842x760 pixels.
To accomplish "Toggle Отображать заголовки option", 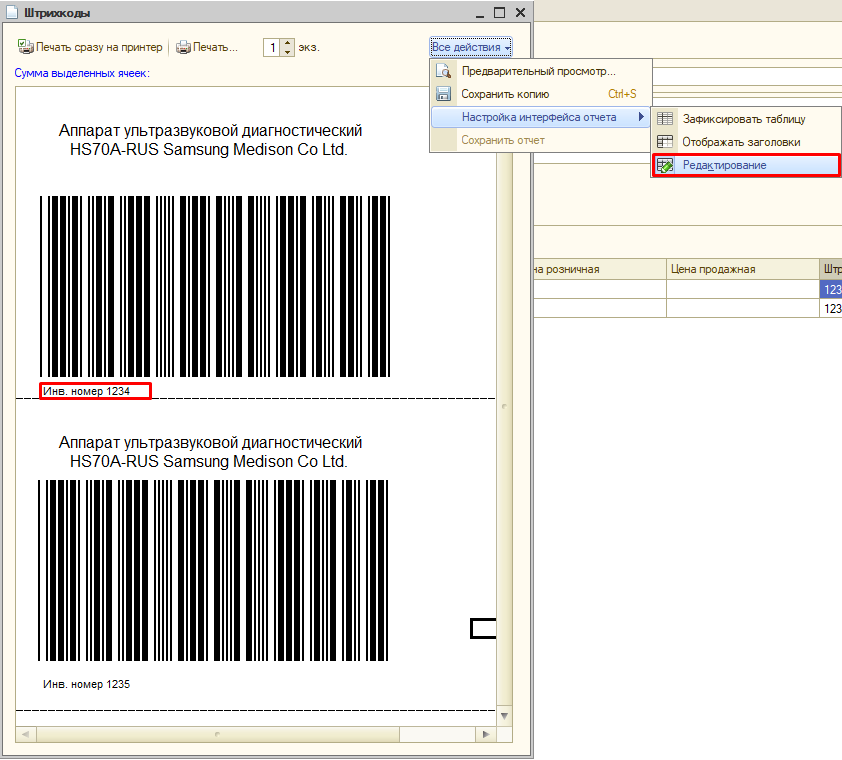I will tap(741, 142).
